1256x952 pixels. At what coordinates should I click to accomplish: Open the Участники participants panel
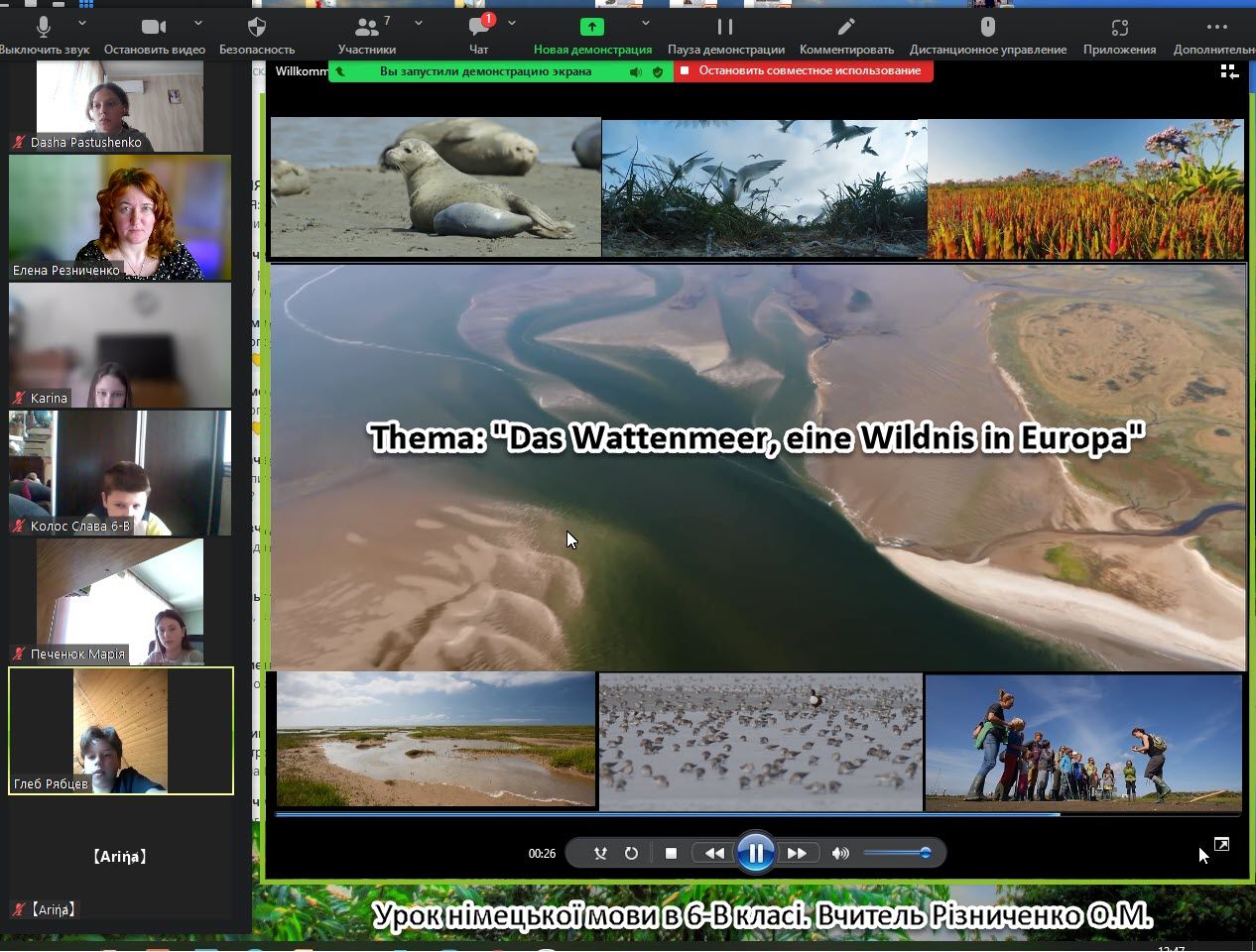pyautogui.click(x=367, y=28)
